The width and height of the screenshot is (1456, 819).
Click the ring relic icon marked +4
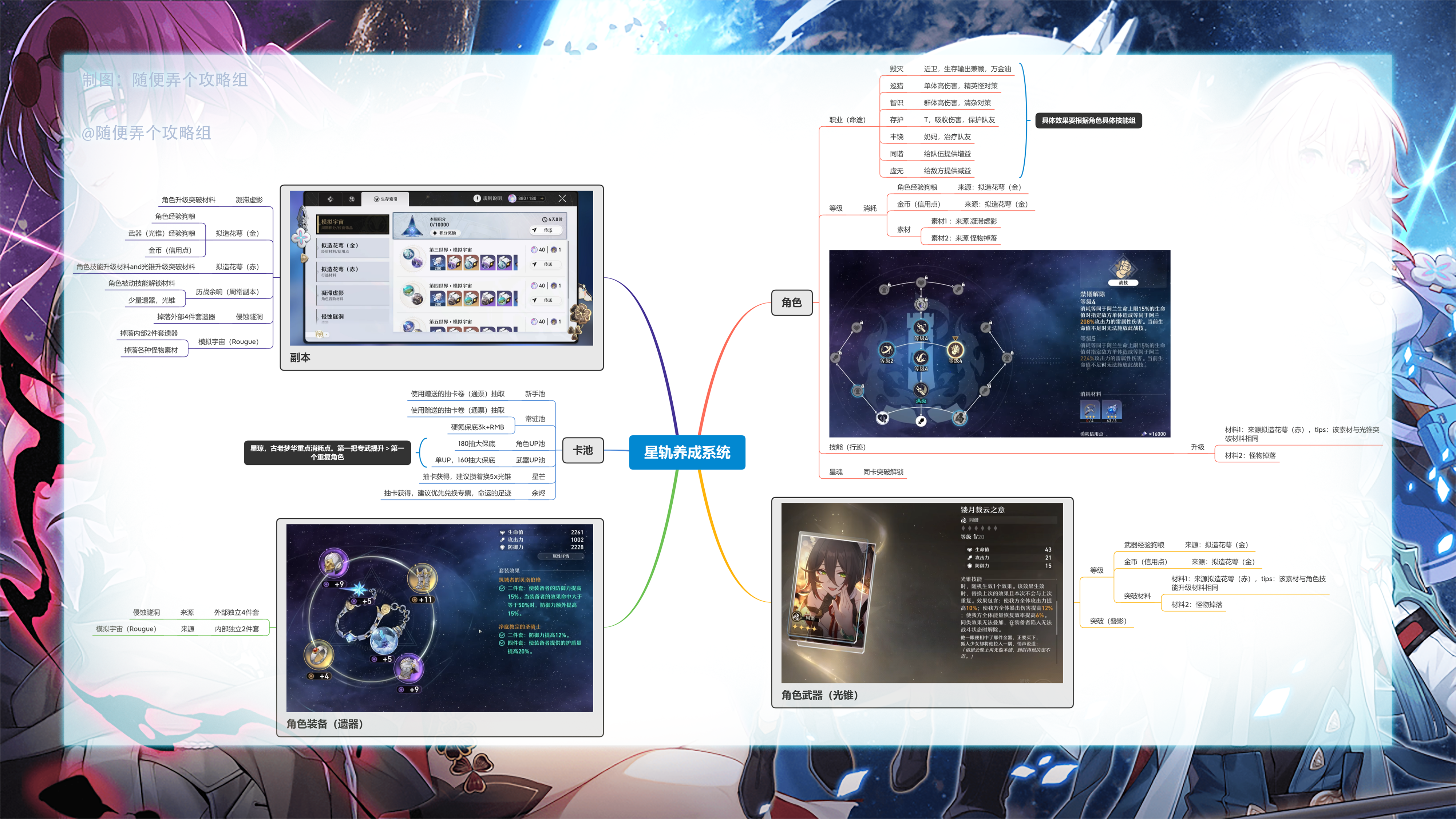click(x=319, y=656)
